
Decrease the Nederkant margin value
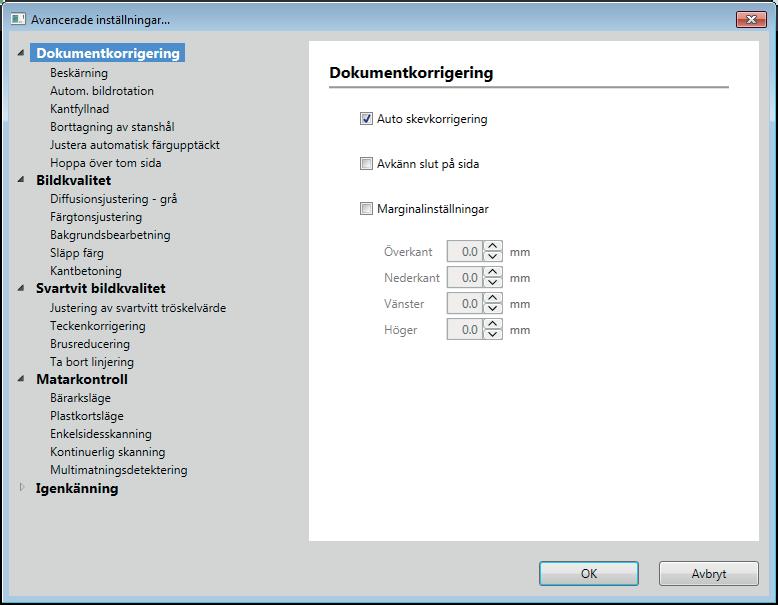tap(492, 282)
